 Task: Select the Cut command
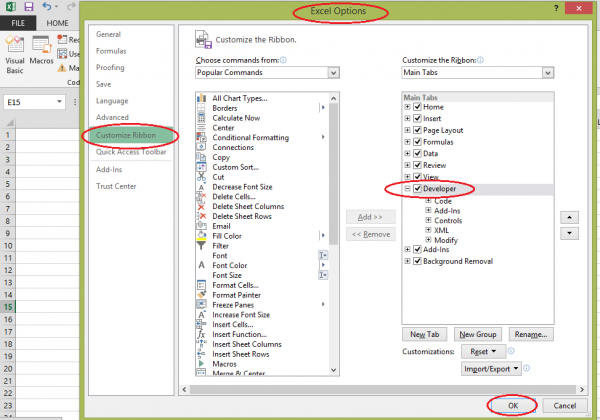tap(218, 177)
